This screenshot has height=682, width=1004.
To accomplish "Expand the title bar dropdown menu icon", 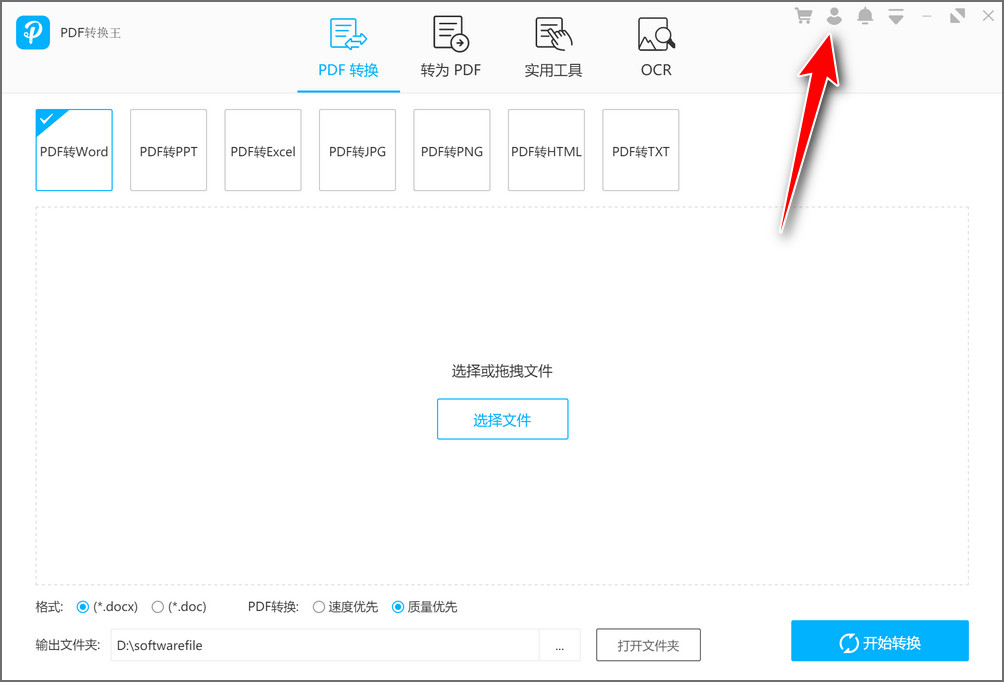I will click(896, 16).
